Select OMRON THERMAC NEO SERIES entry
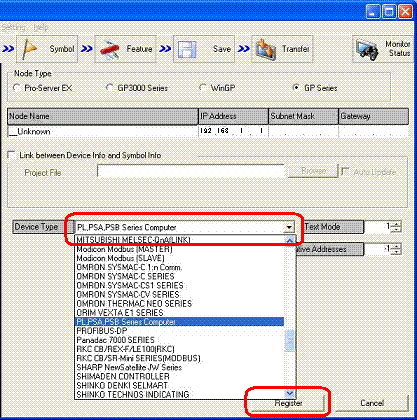The height and width of the screenshot is (420, 417). [x=180, y=304]
